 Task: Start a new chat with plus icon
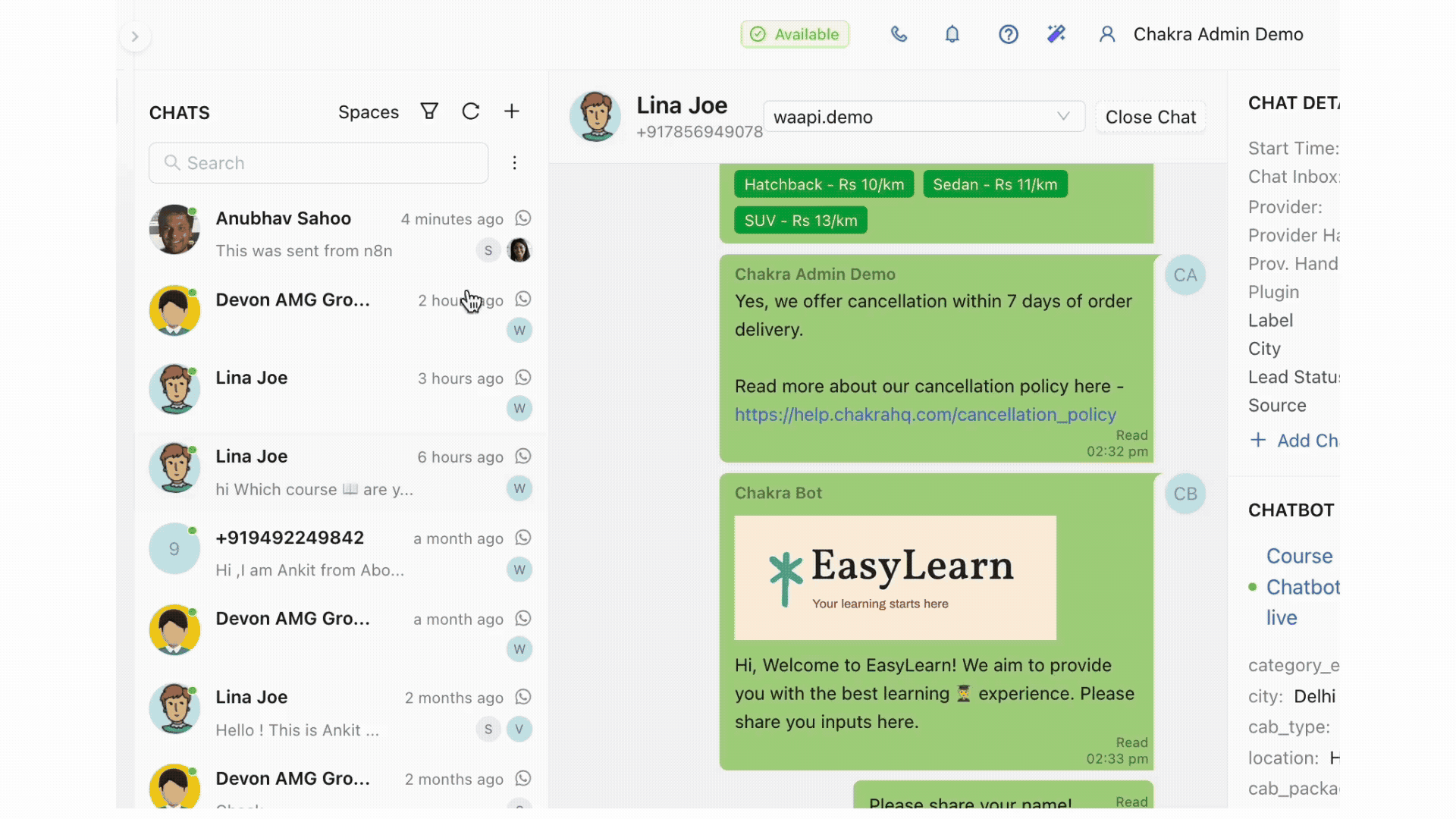click(512, 111)
